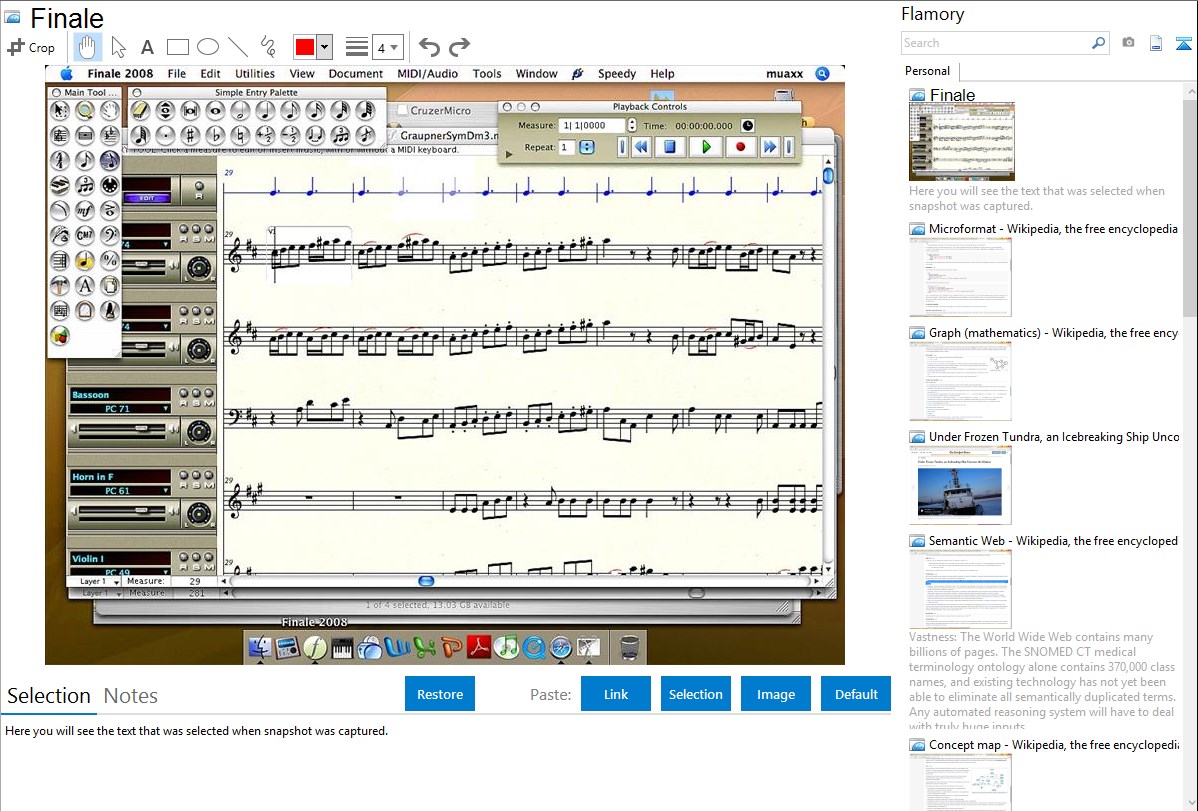Click the Link paste button
Screen dimensions: 1198x811
click(616, 694)
